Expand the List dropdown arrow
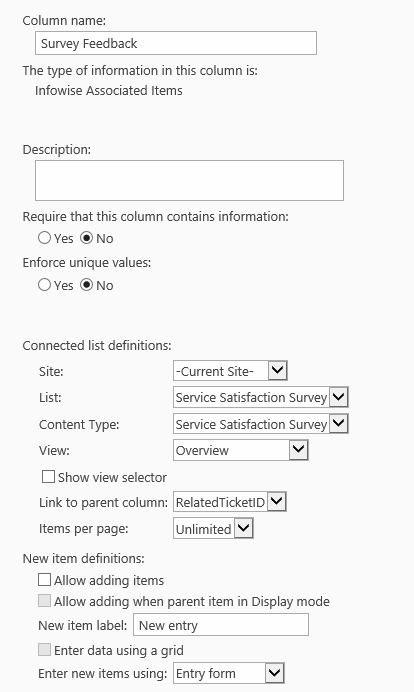 (339, 397)
